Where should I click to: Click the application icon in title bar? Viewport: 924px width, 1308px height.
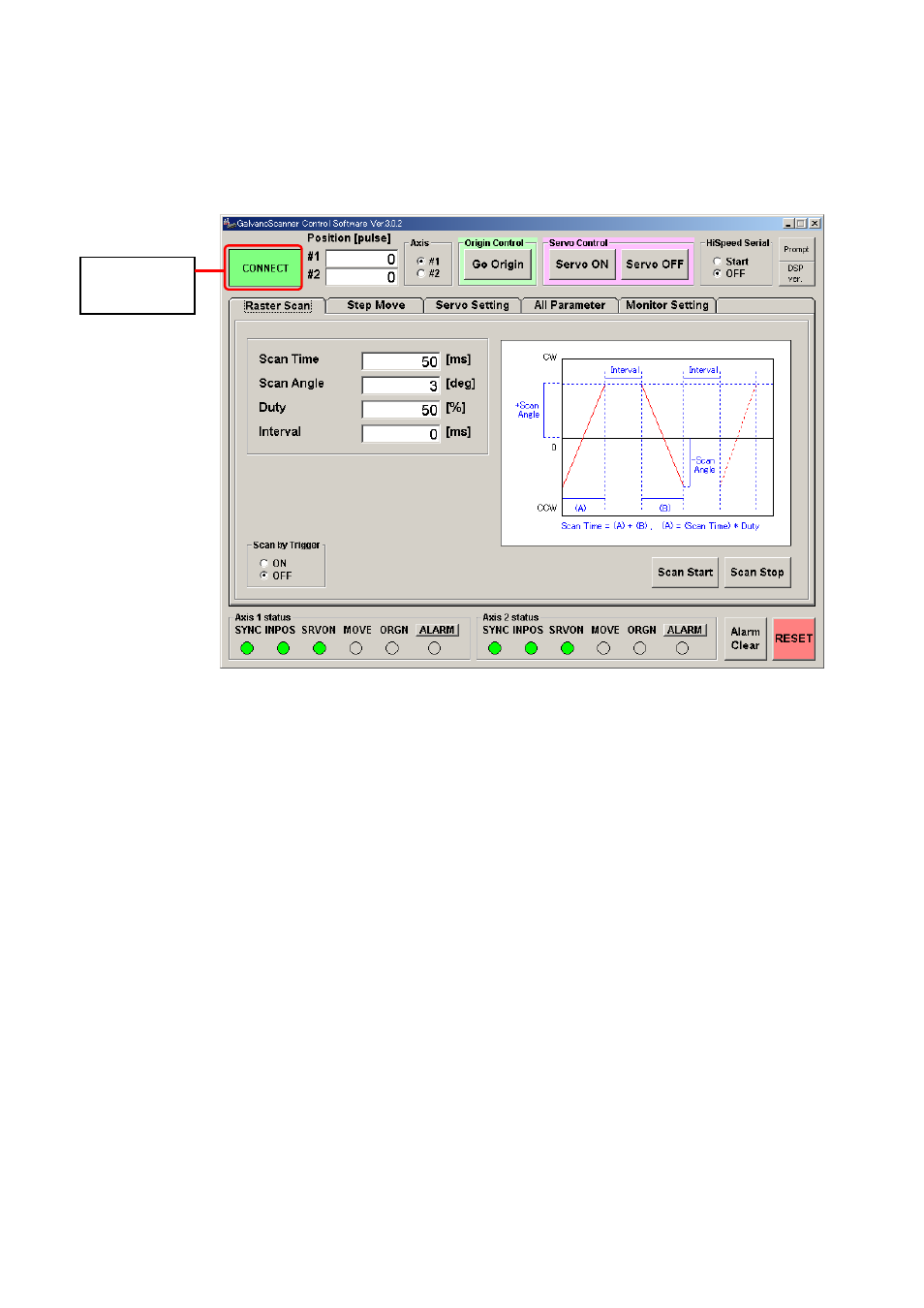point(231,223)
